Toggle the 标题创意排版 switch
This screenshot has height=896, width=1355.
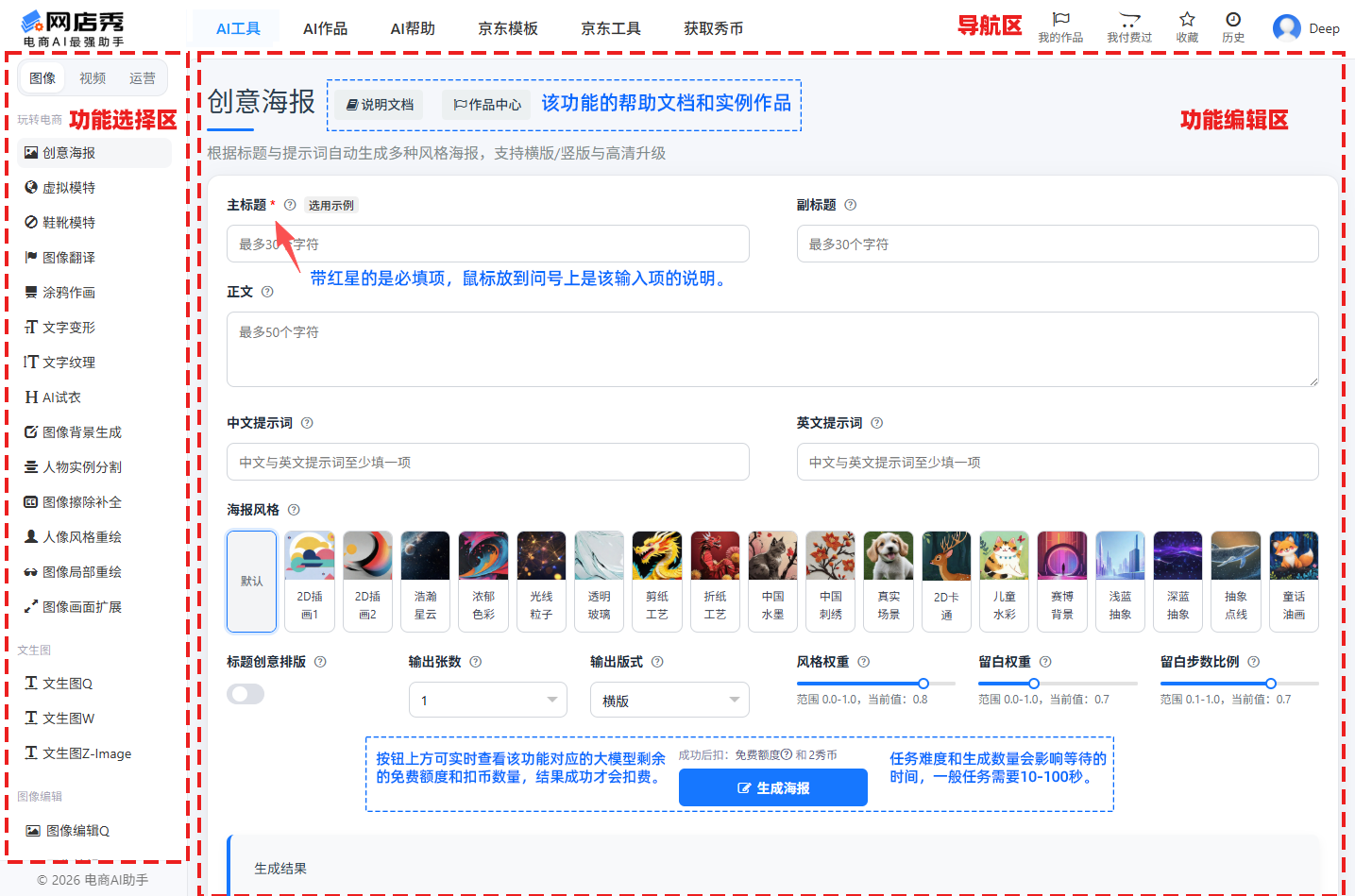pos(246,694)
